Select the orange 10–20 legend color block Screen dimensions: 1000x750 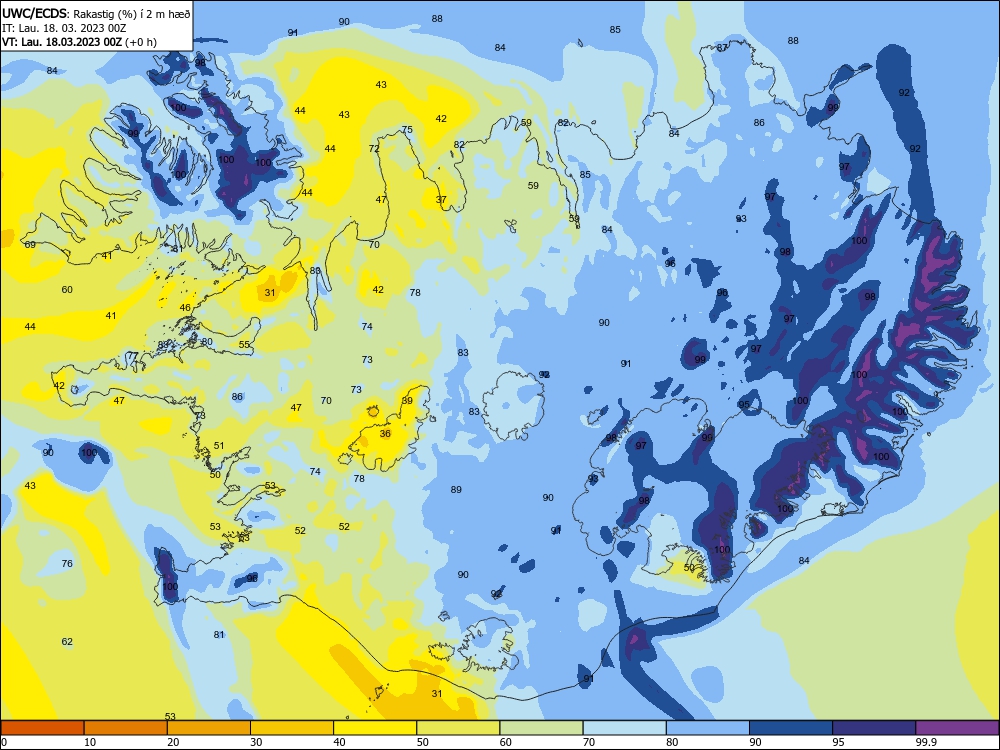tap(126, 728)
